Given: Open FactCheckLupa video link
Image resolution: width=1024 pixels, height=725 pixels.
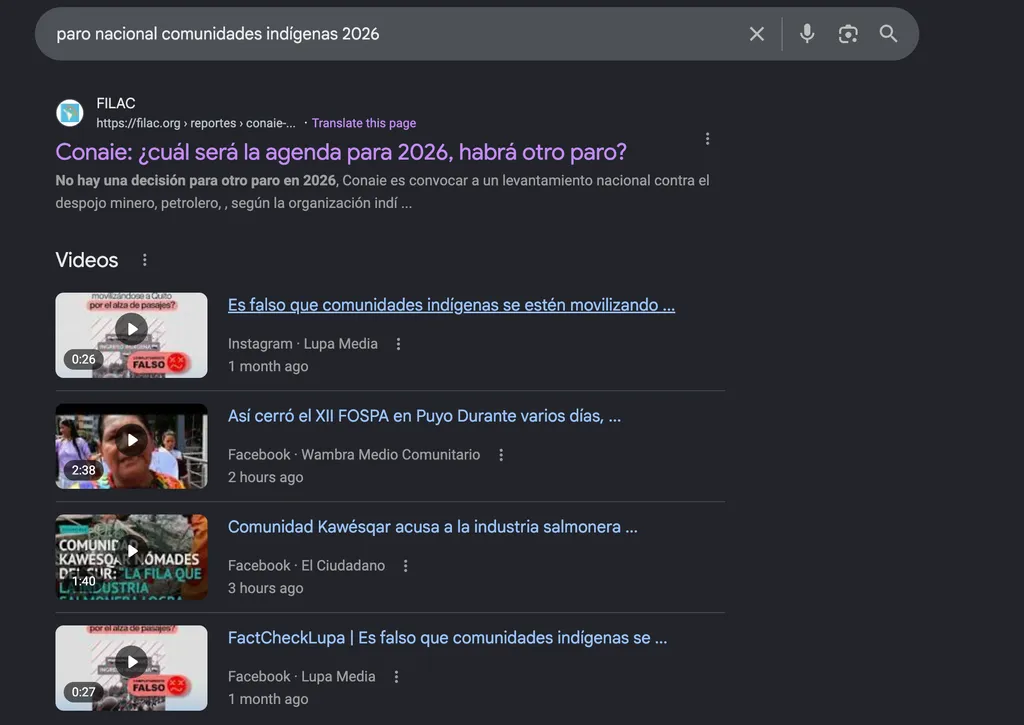Looking at the screenshot, I should pyautogui.click(x=447, y=638).
